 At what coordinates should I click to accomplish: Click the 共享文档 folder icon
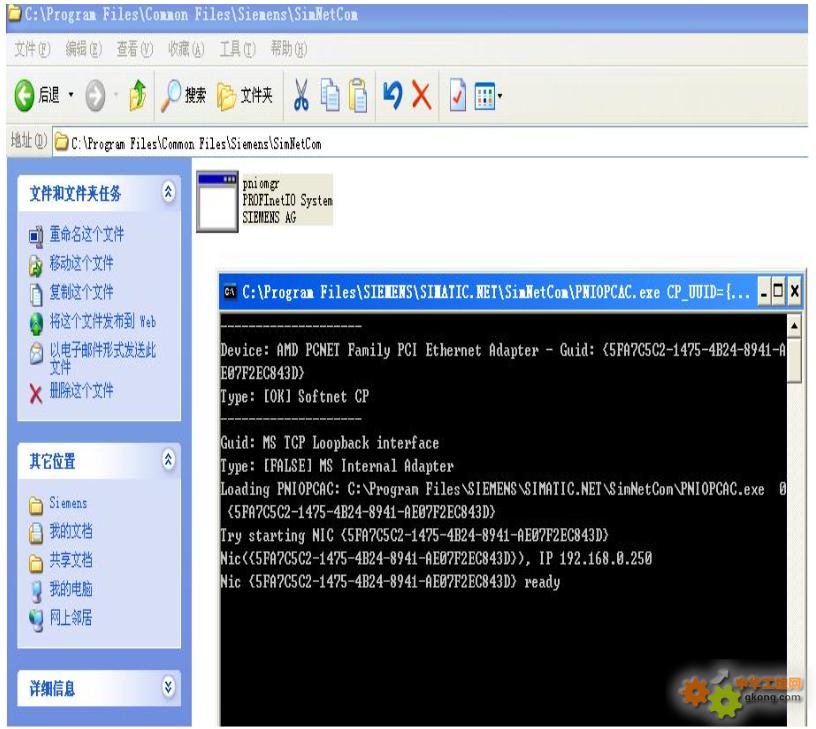(36, 562)
